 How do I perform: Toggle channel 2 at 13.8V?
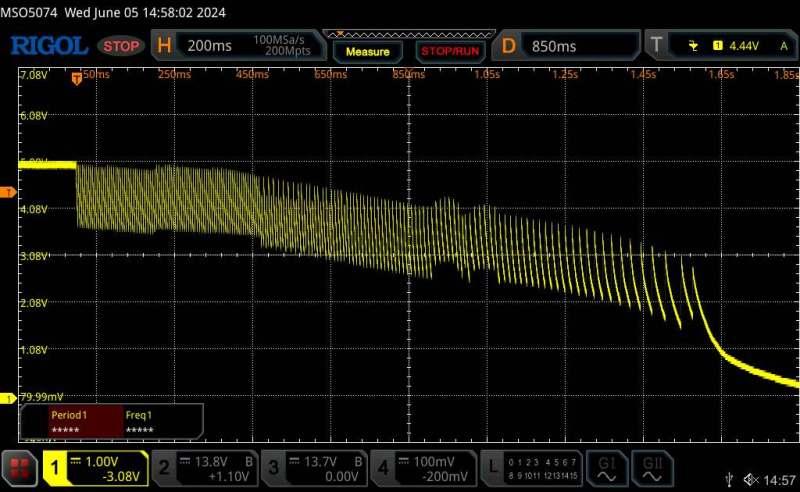click(x=206, y=467)
